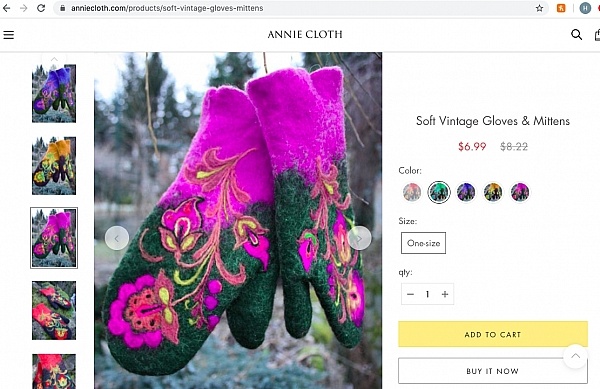This screenshot has width=600, height=389.
Task: Select the One-size option
Action: (423, 243)
